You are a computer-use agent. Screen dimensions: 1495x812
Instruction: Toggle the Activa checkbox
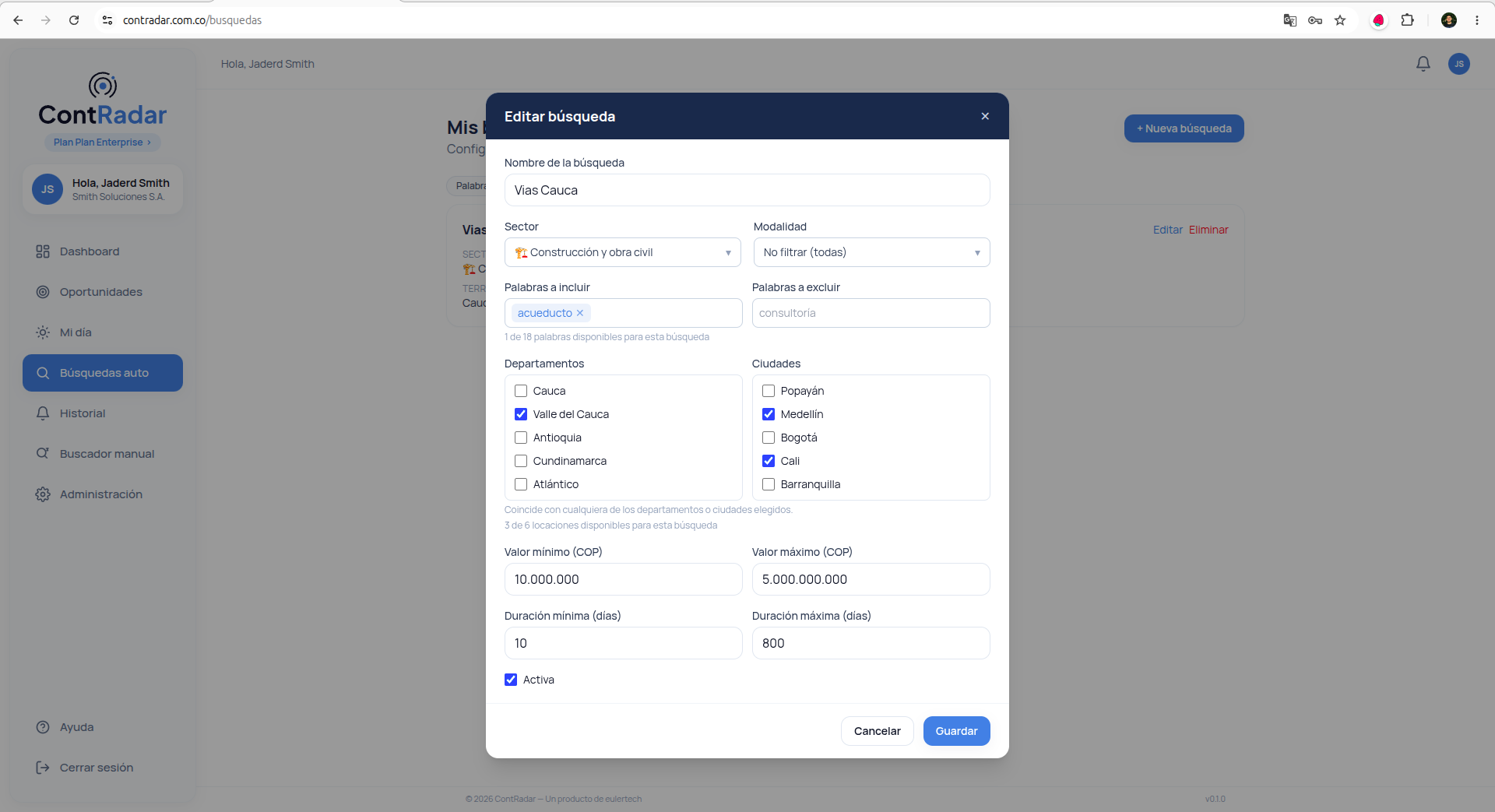coord(511,680)
